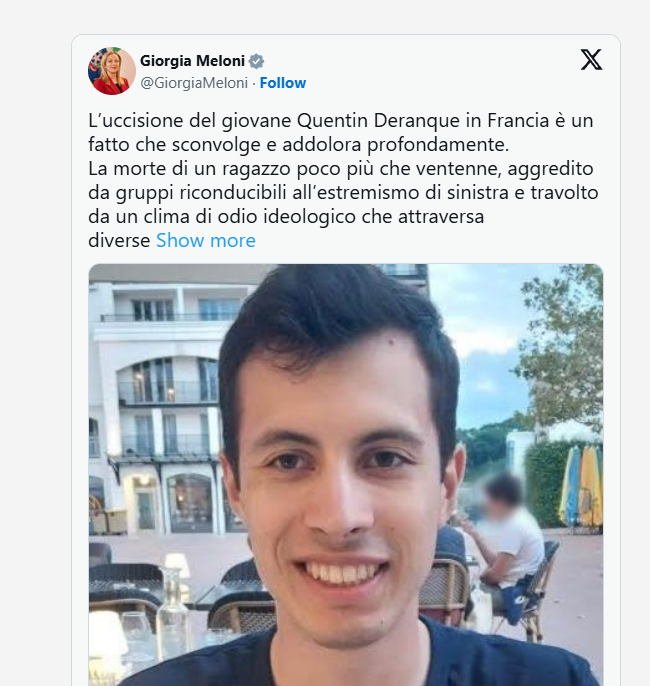Open the embedded photo of the smiling man
Screen dimensions: 650x686
346,475
